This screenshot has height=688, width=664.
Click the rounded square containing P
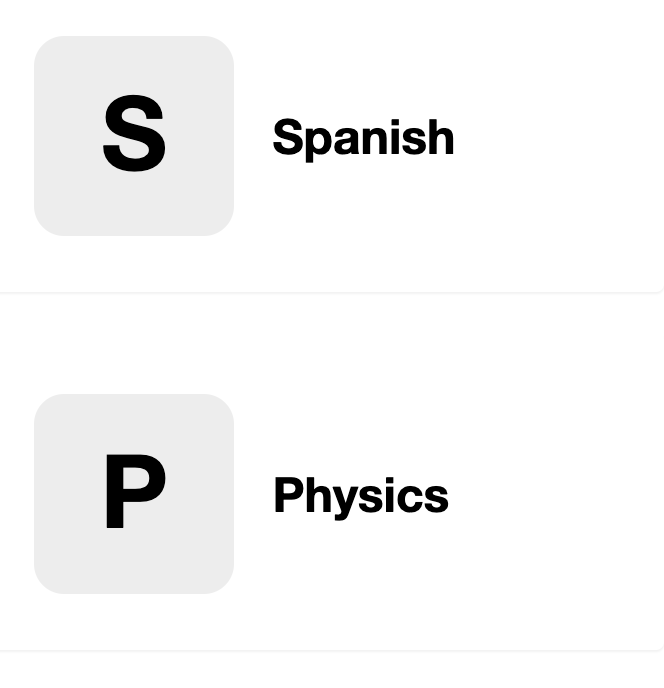tap(134, 494)
